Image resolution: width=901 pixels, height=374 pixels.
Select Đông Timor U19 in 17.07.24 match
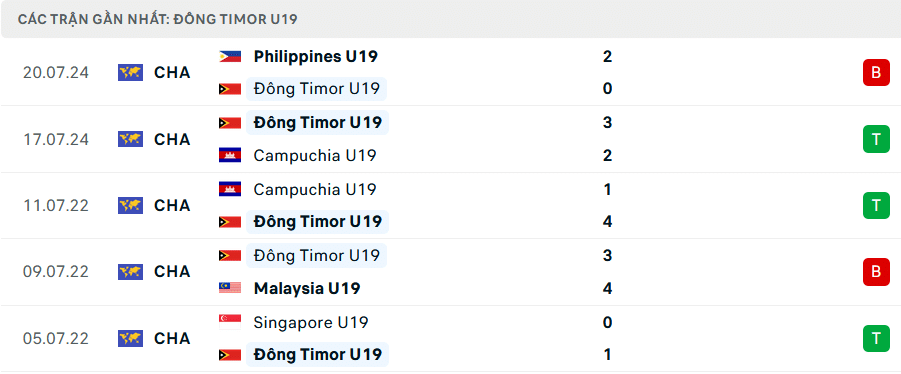coord(317,123)
